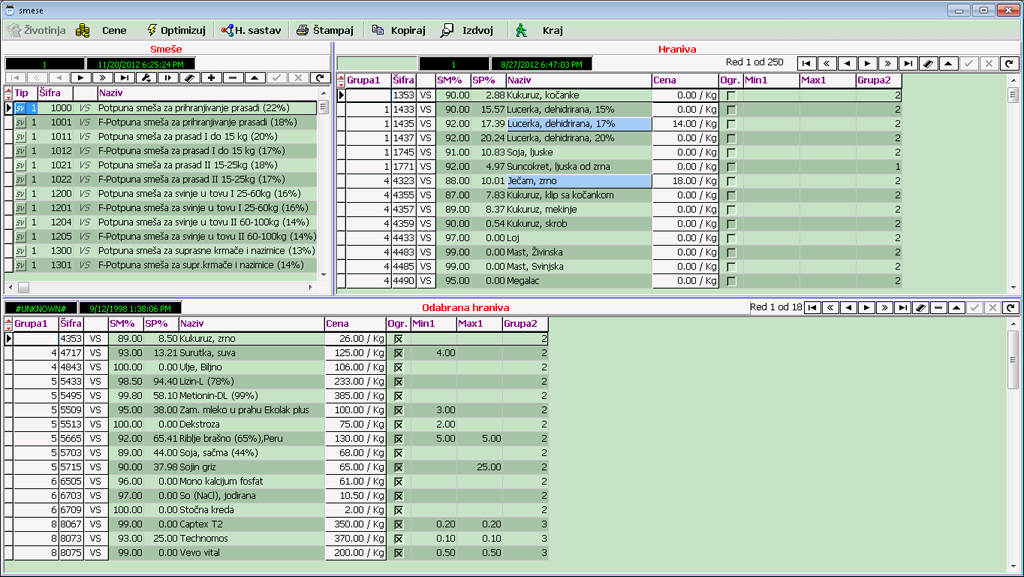Screen dimensions: 1024x577
Task: Click the eraser icon in Hraniva navigator
Action: 928,63
